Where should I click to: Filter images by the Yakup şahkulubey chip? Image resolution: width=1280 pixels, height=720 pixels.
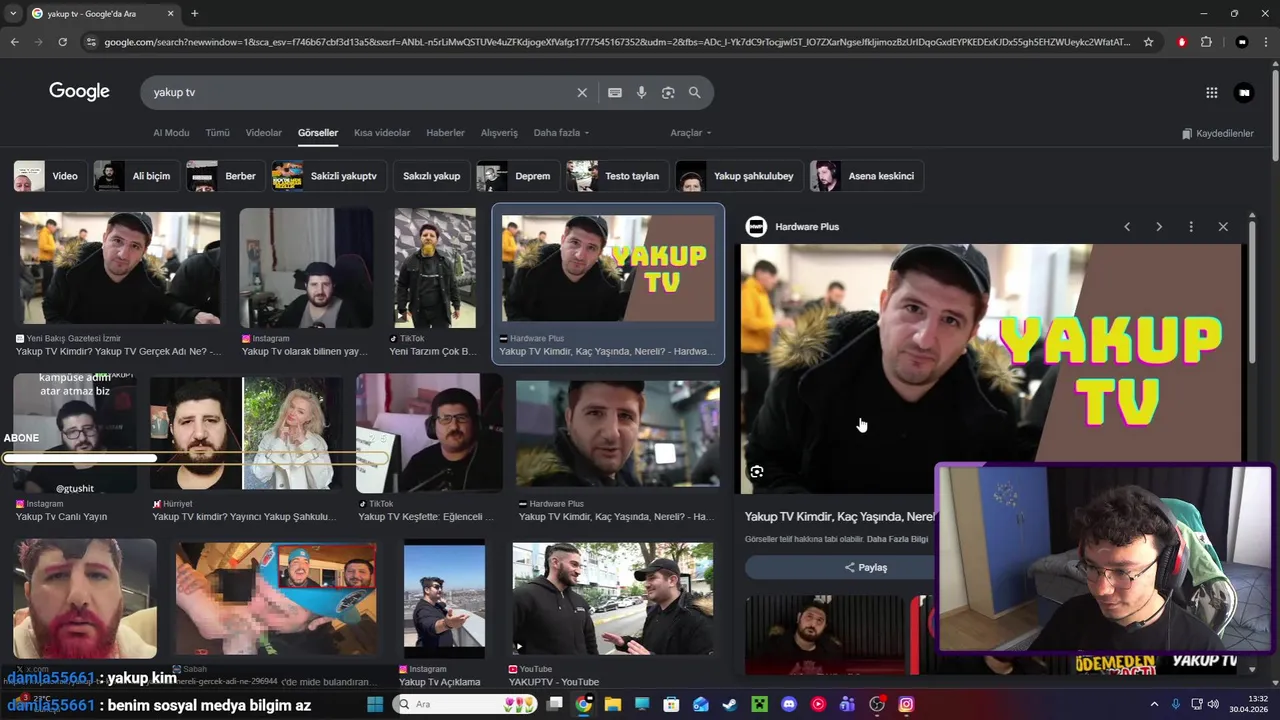click(739, 176)
